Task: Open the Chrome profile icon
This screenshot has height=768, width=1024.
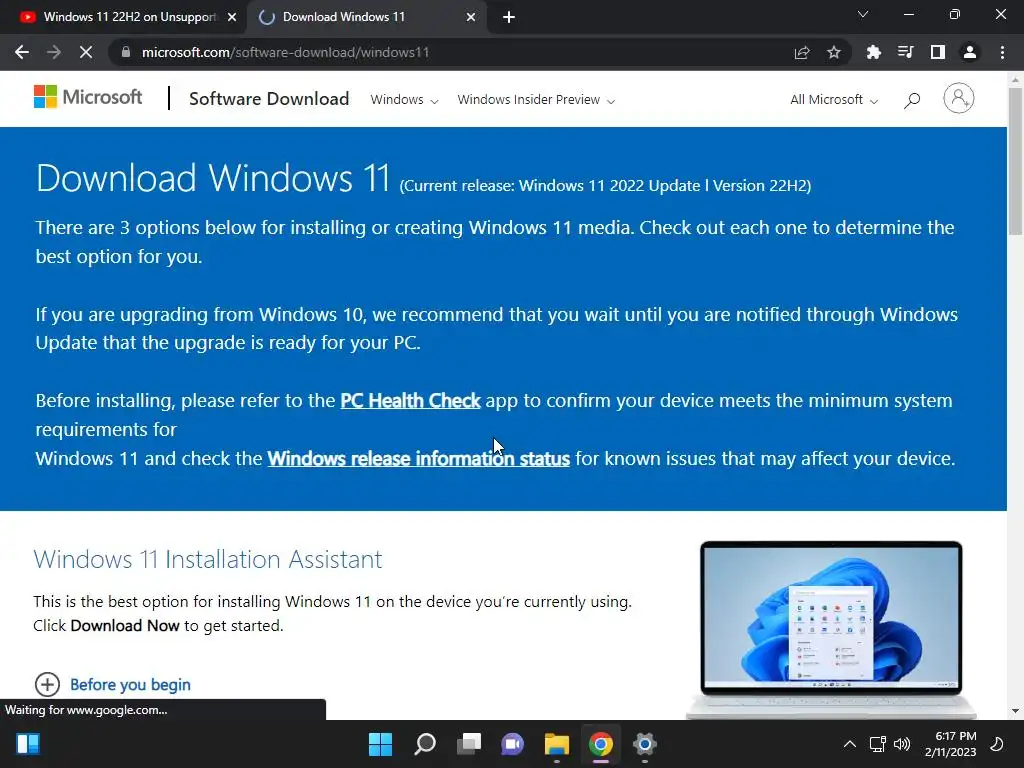Action: point(970,52)
